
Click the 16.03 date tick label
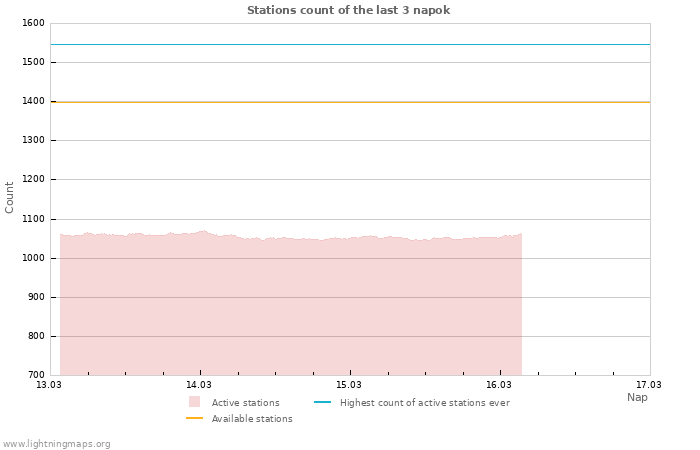[x=499, y=384]
